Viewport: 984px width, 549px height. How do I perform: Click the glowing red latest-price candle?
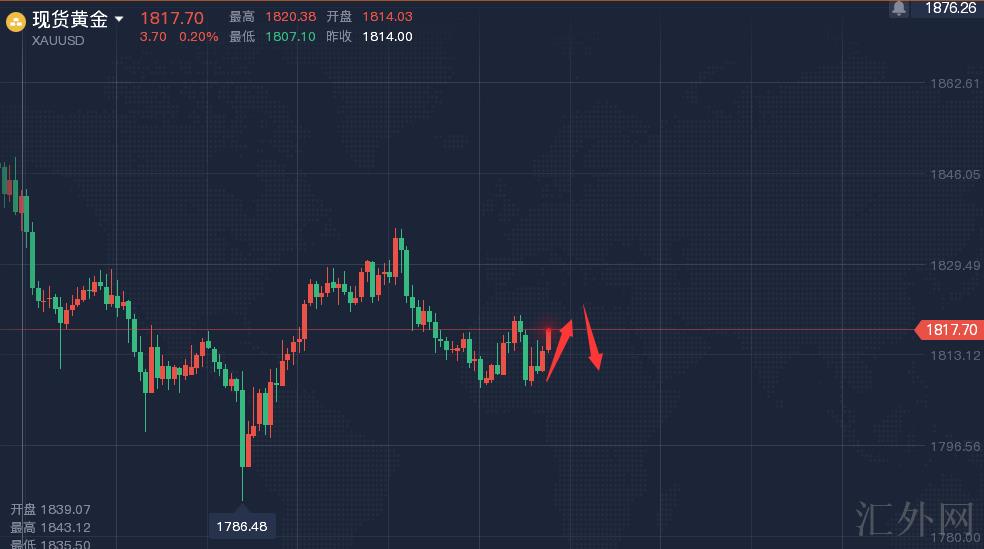tap(549, 335)
